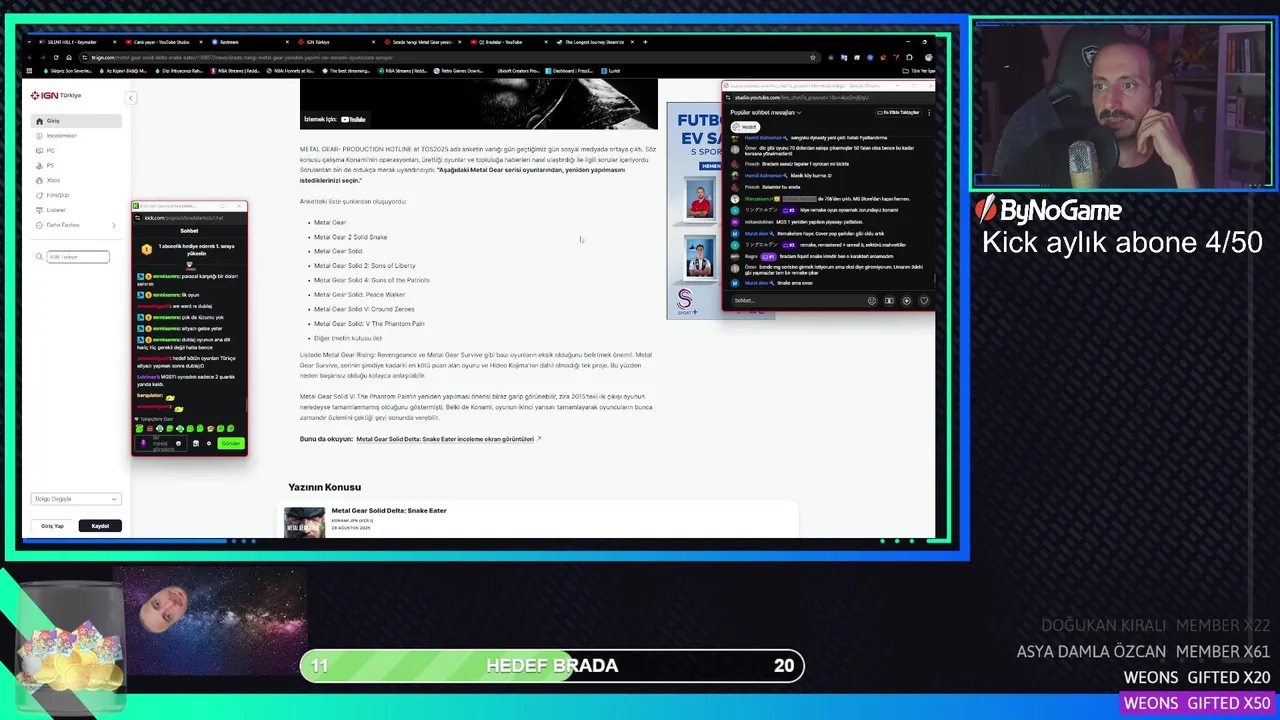This screenshot has height=720, width=1280.
Task: Reload page with browser refresh icon
Action: coord(56,57)
